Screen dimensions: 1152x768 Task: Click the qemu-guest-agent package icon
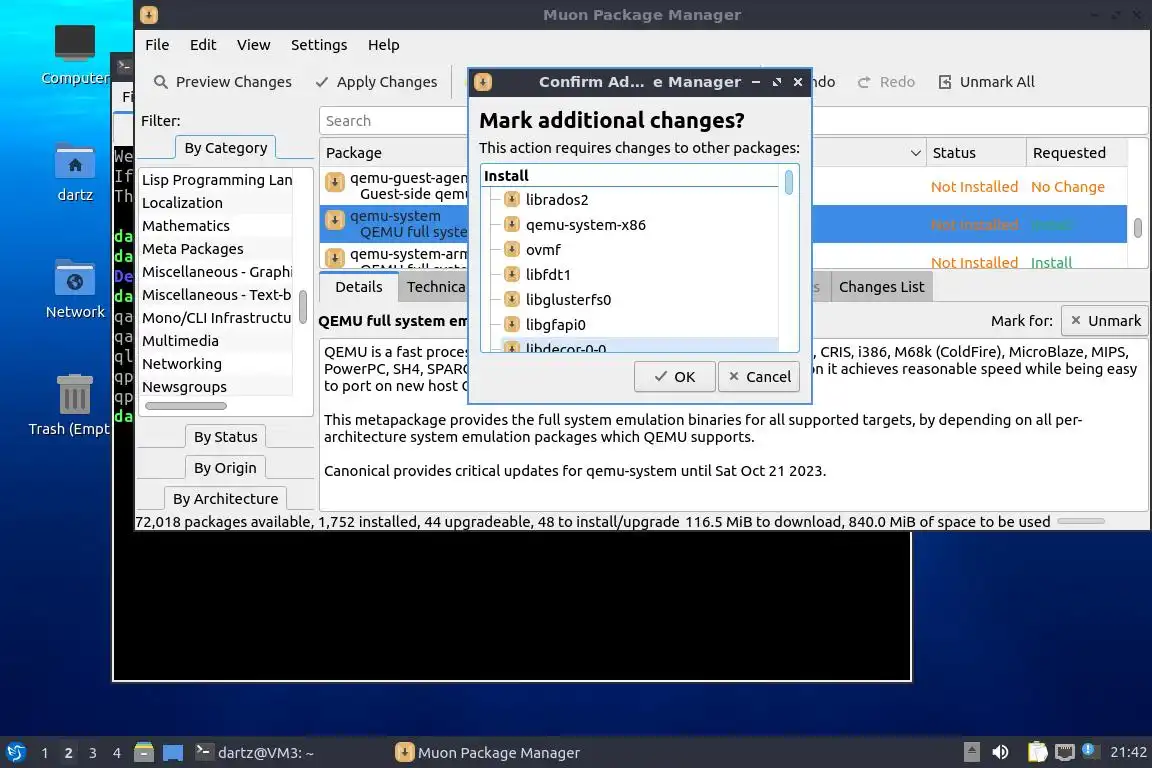pyautogui.click(x=335, y=182)
